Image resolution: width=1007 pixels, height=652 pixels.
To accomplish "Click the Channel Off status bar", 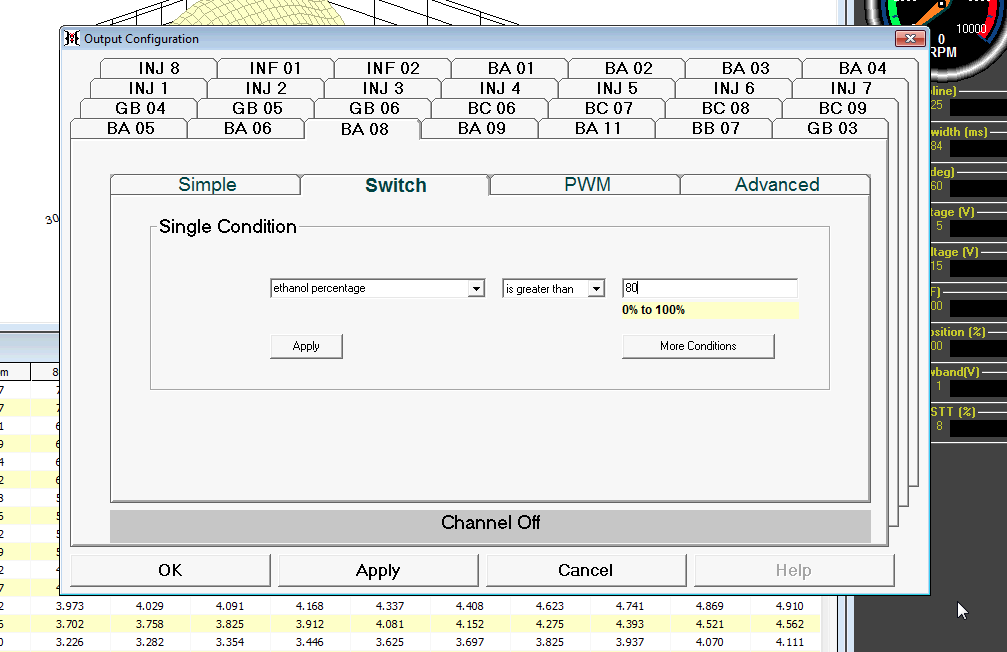I will [490, 523].
